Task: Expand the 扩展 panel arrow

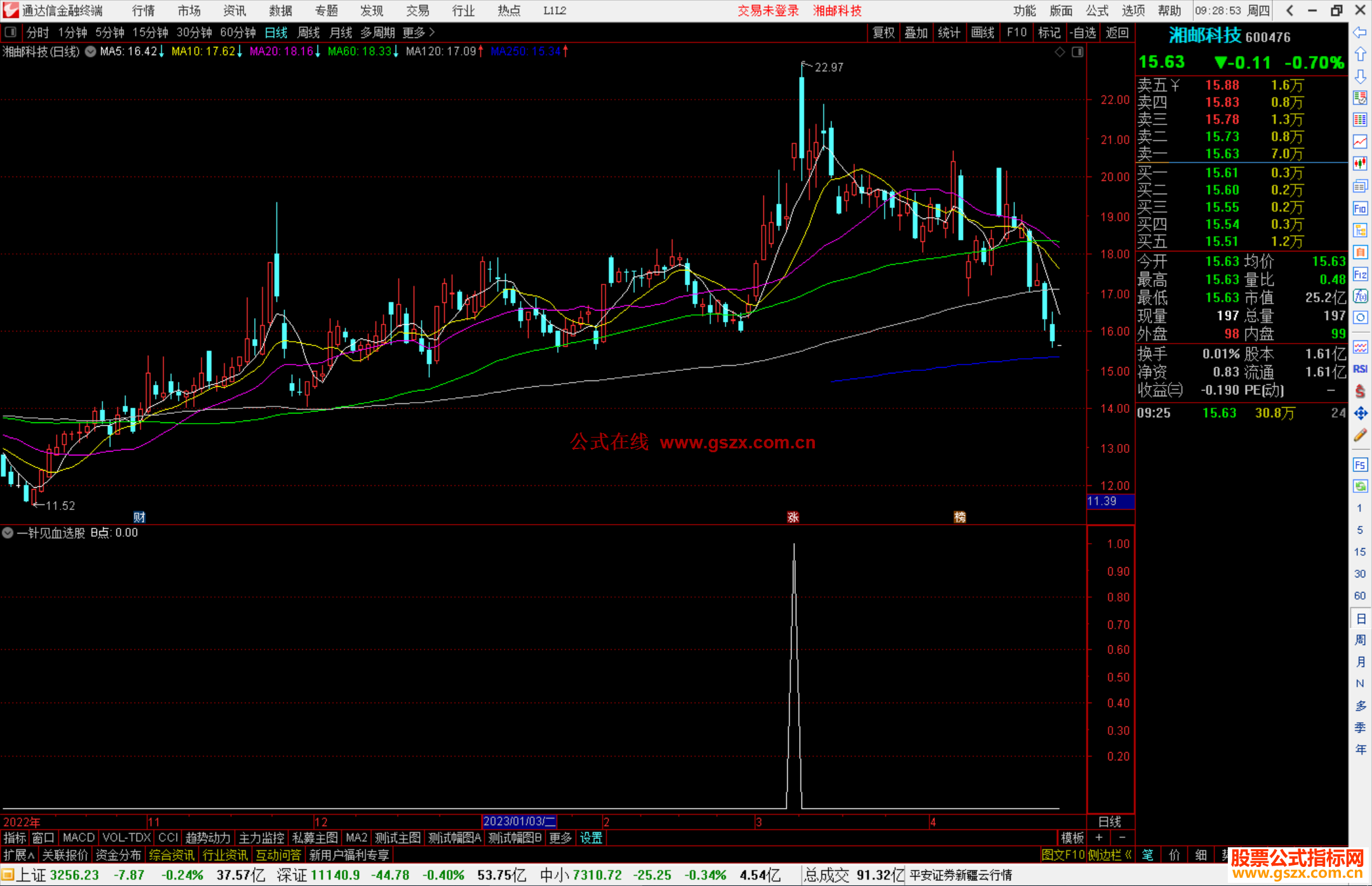Action: pyautogui.click(x=19, y=855)
